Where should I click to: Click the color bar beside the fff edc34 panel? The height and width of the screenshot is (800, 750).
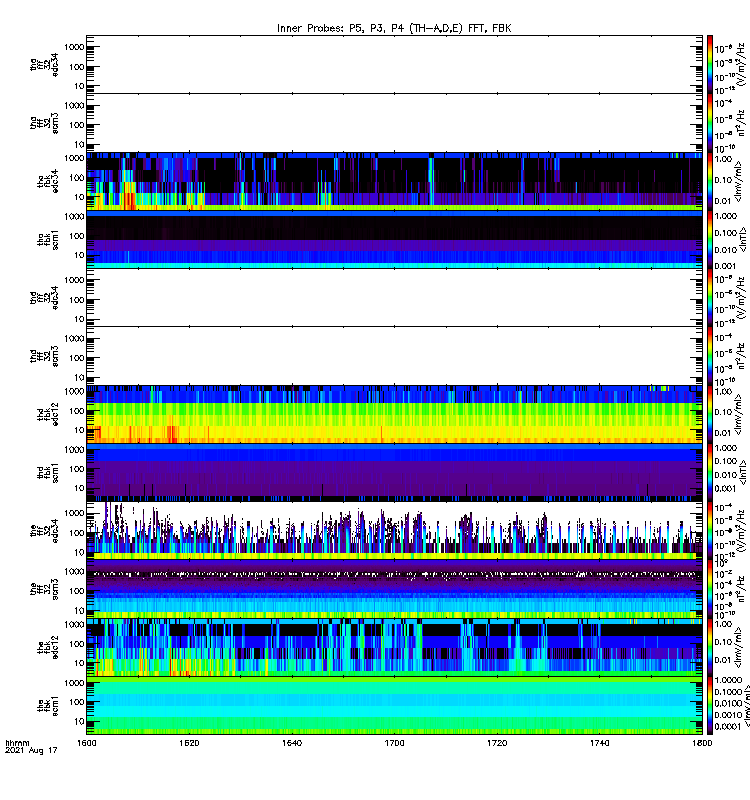[710, 531]
